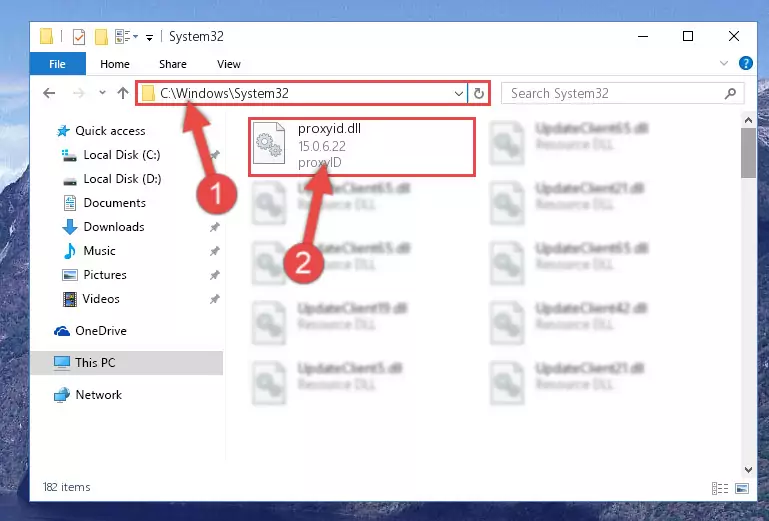Click the pin icon next to Videos
The height and width of the screenshot is (521, 769).
pyautogui.click(x=214, y=299)
